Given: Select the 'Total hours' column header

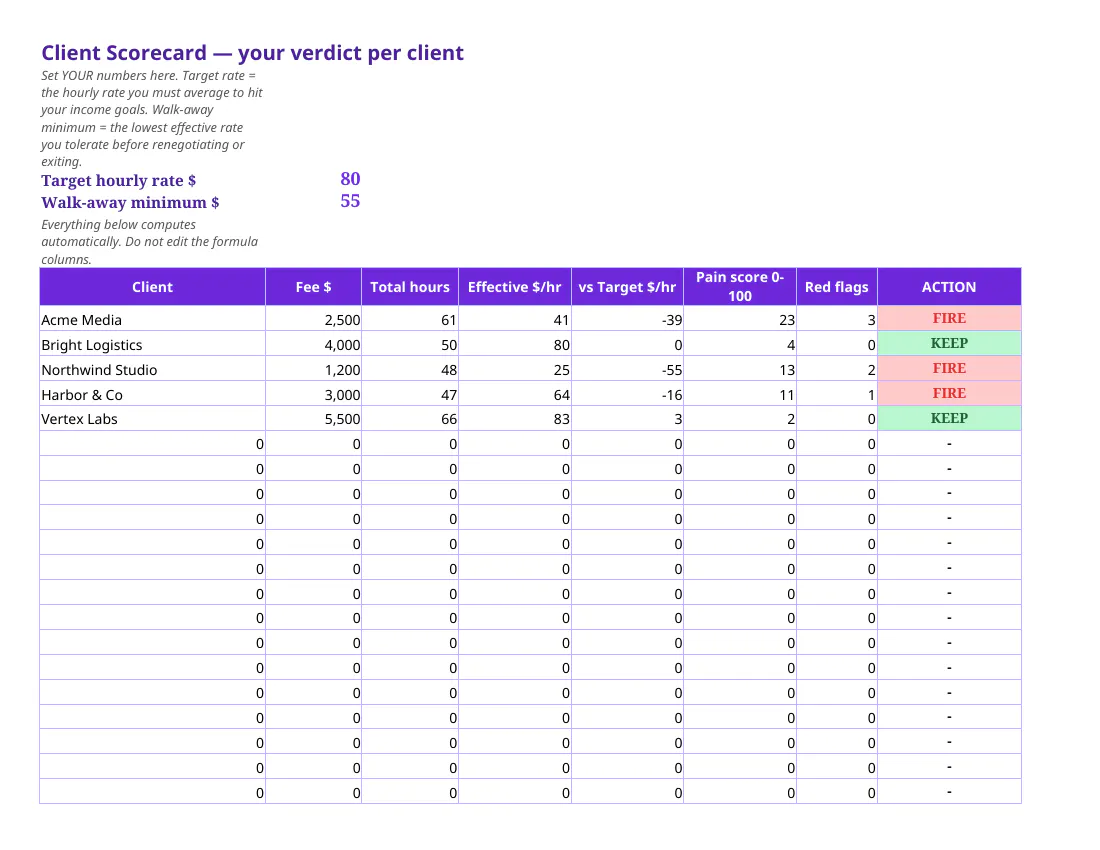Looking at the screenshot, I should click(410, 287).
